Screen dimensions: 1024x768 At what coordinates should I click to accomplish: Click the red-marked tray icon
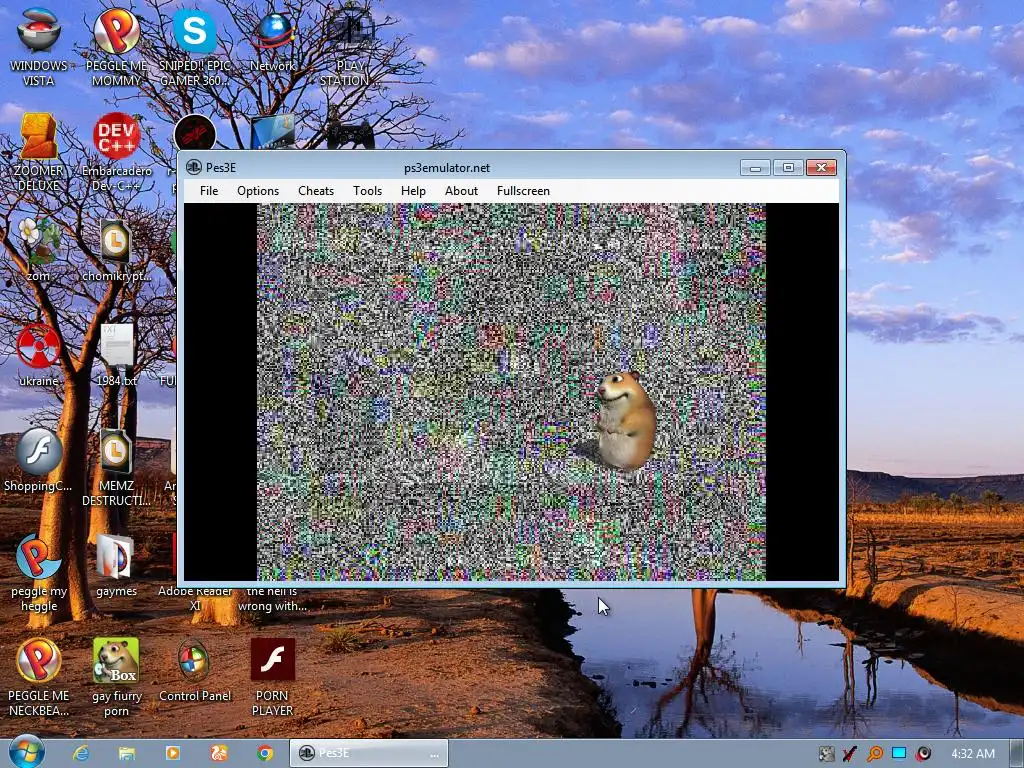(850, 754)
